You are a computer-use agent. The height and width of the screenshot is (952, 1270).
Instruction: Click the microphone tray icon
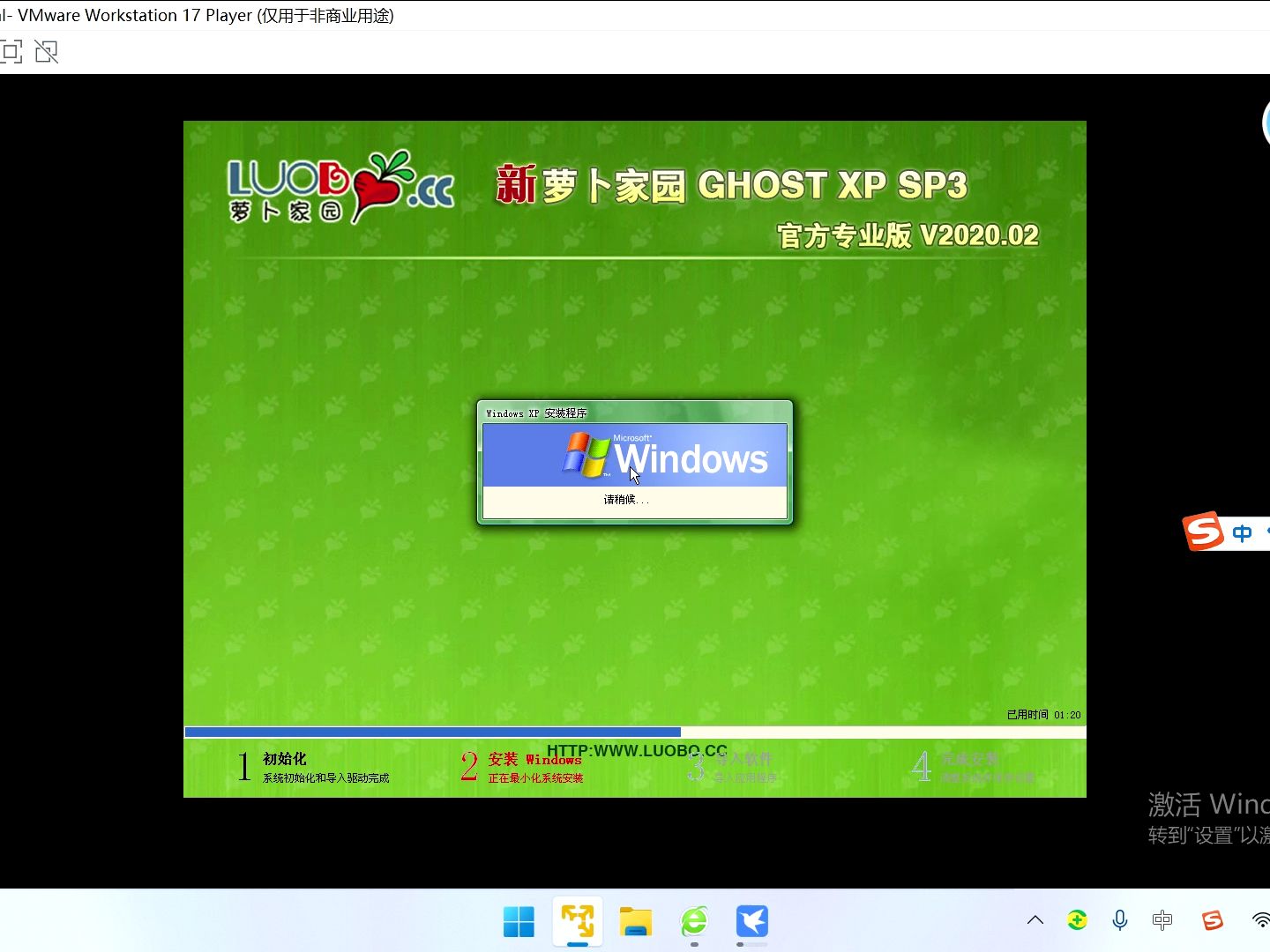click(1120, 920)
